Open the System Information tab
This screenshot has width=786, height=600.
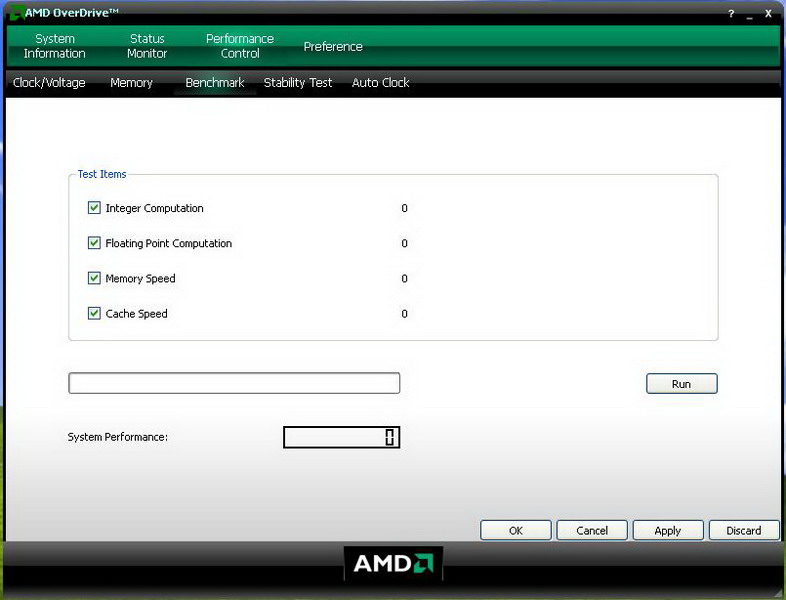coord(55,46)
